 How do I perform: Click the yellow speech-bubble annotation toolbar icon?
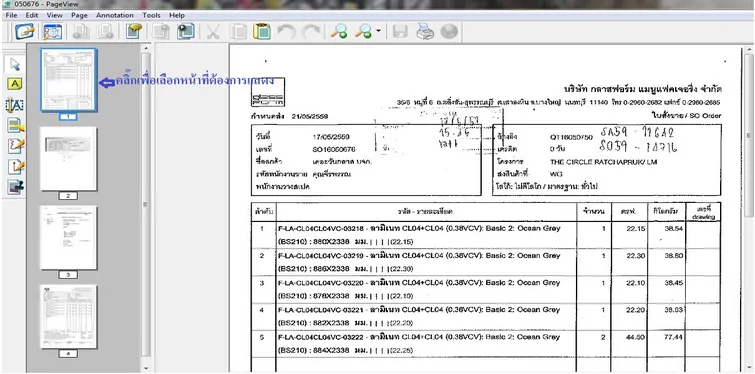tap(133, 32)
